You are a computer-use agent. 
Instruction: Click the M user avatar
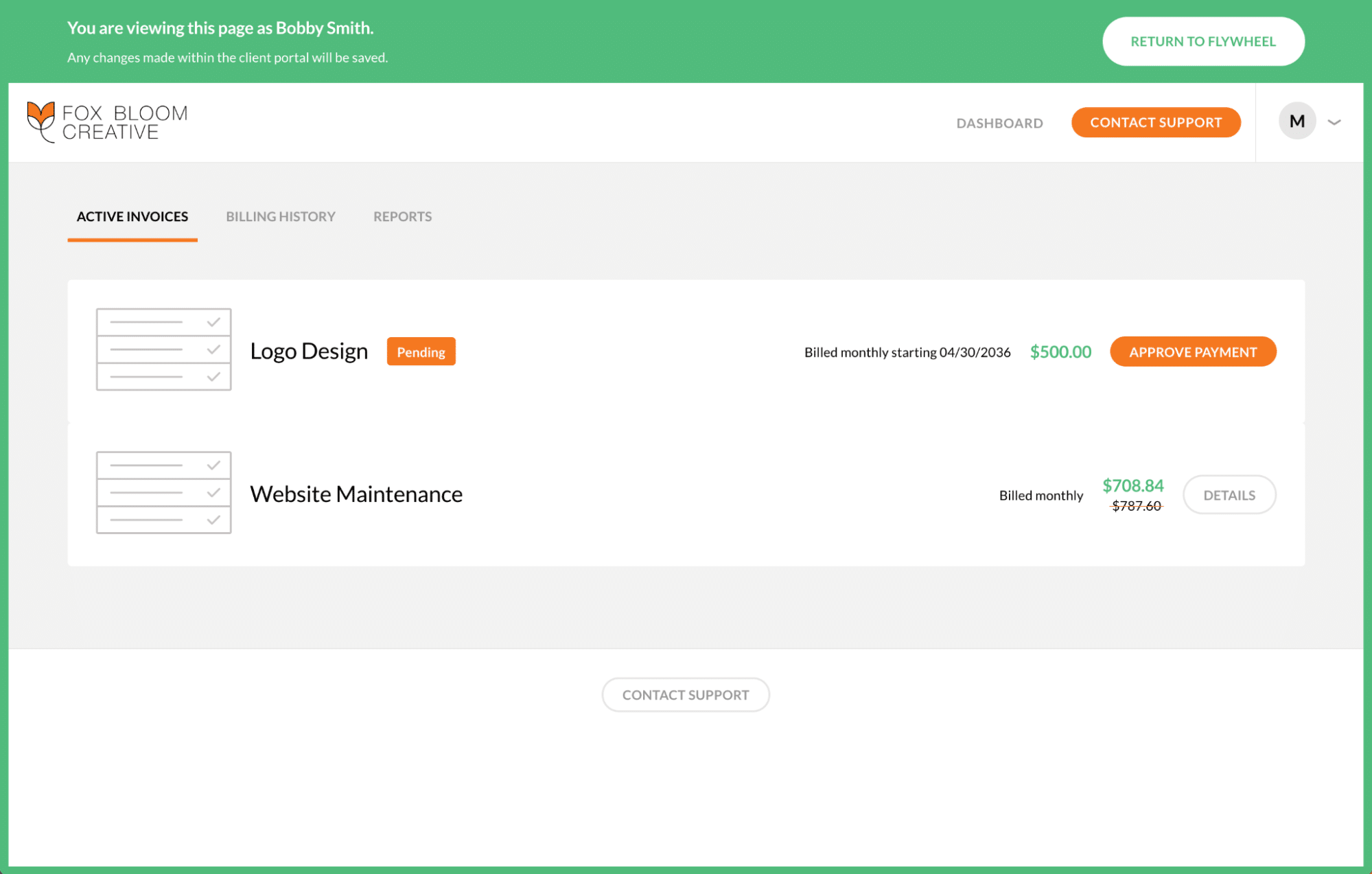click(x=1297, y=122)
